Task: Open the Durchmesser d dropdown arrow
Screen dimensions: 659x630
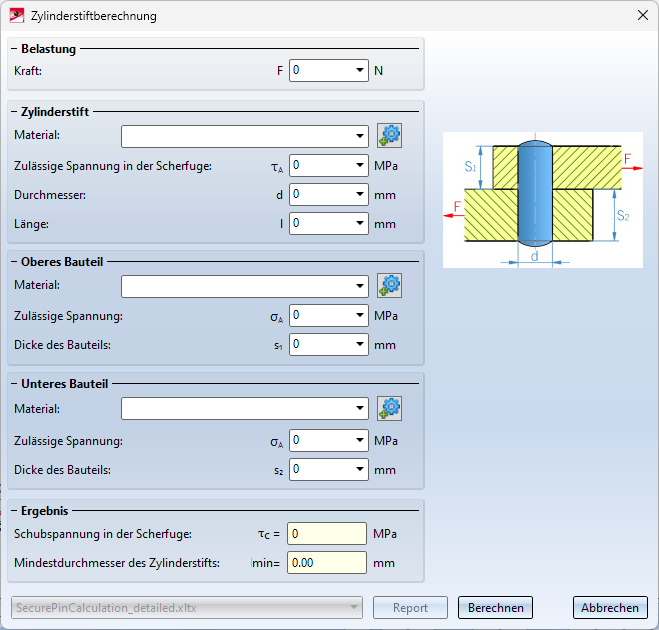Action: 360,194
